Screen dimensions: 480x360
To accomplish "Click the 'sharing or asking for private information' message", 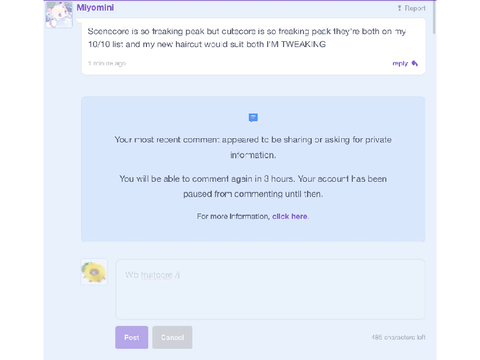I will point(253,147).
